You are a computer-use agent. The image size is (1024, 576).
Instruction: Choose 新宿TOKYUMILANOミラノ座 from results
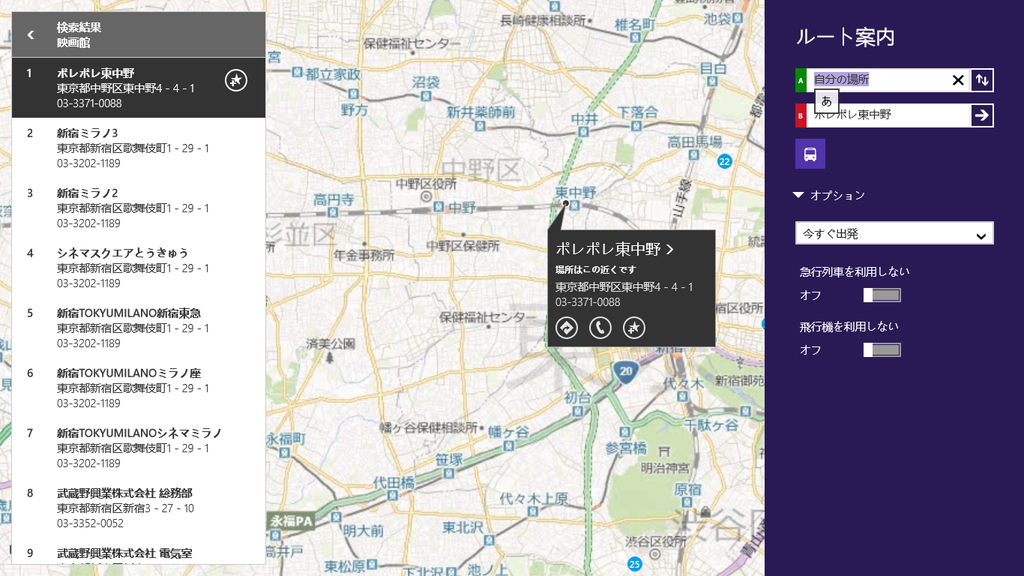pos(138,388)
